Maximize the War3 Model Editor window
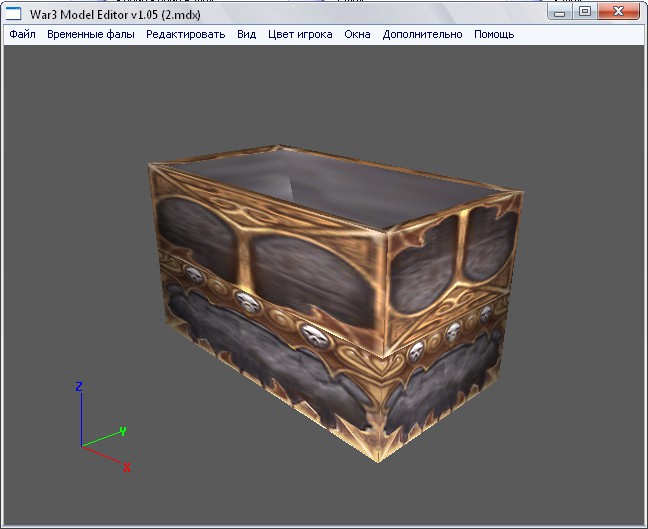The width and height of the screenshot is (648, 529). 585,12
